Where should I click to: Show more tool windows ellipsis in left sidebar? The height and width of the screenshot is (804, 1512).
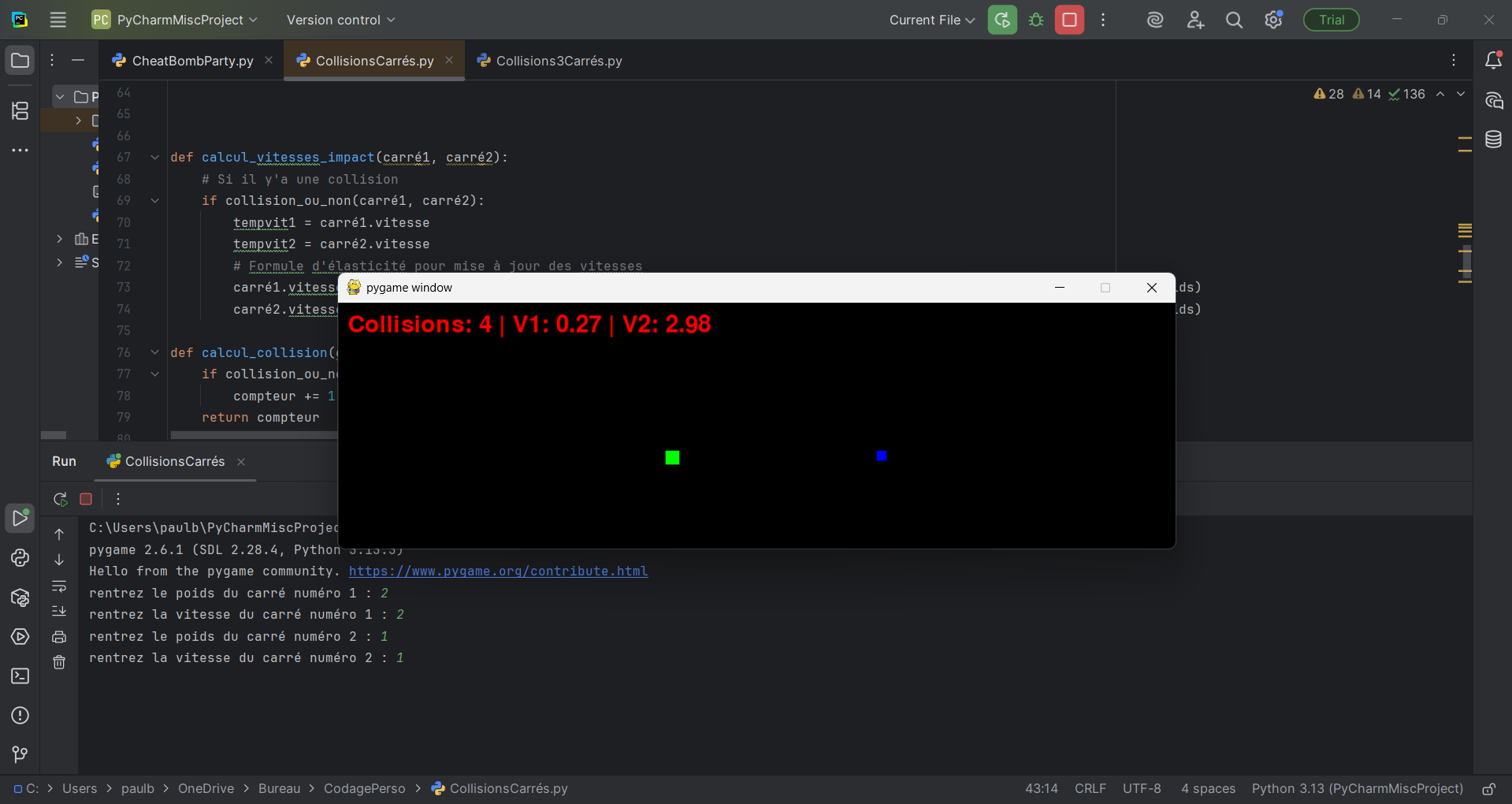click(20, 150)
